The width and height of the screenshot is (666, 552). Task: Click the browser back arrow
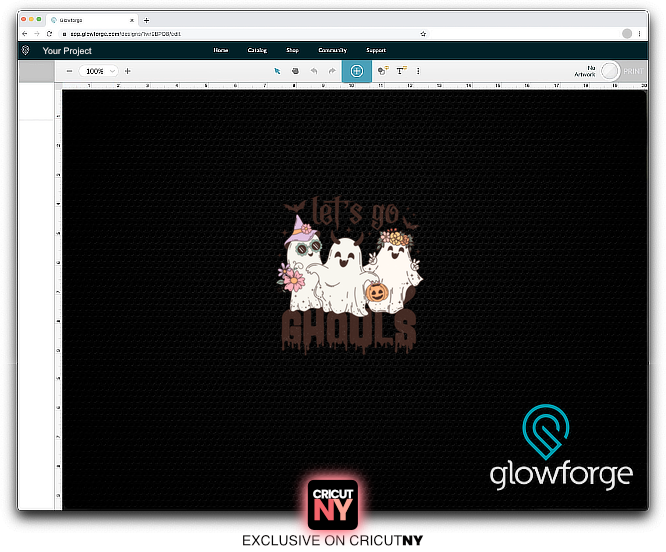[25, 34]
